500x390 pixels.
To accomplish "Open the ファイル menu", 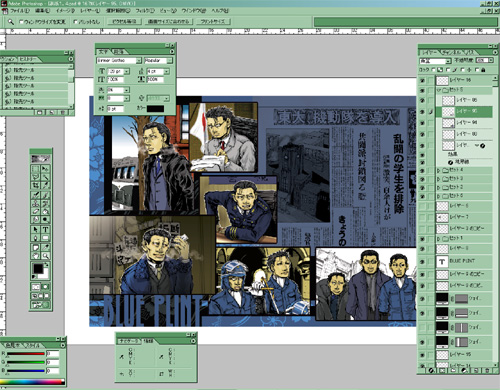I will coord(20,11).
